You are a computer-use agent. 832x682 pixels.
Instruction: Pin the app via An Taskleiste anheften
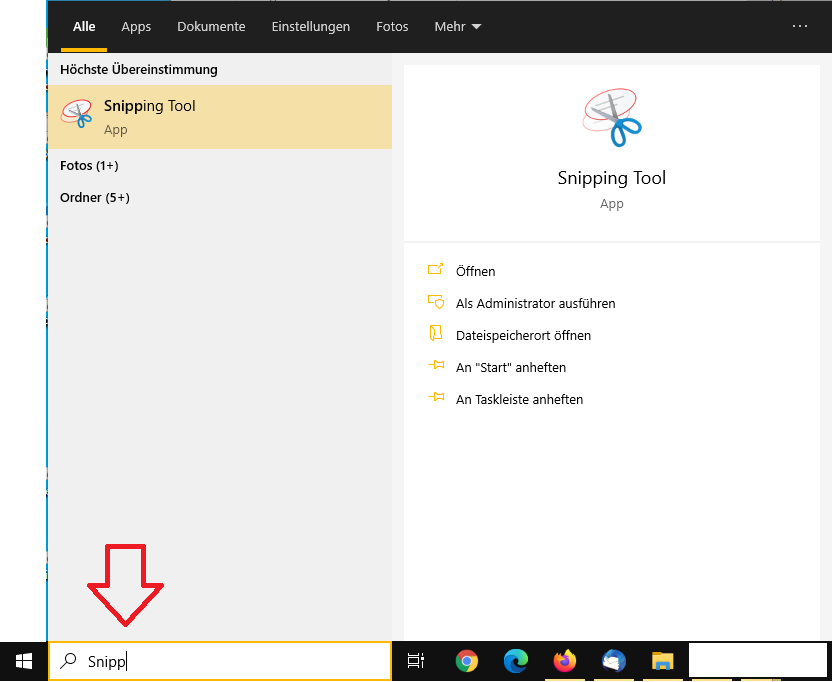click(x=519, y=399)
